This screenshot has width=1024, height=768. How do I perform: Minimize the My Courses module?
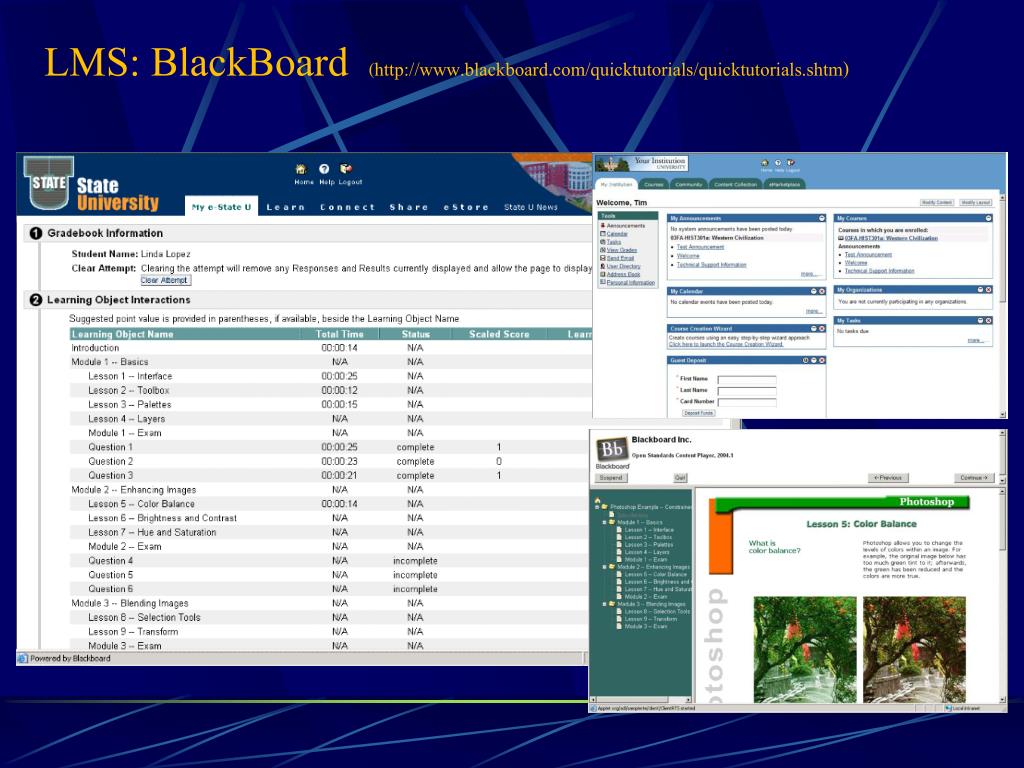click(x=989, y=218)
